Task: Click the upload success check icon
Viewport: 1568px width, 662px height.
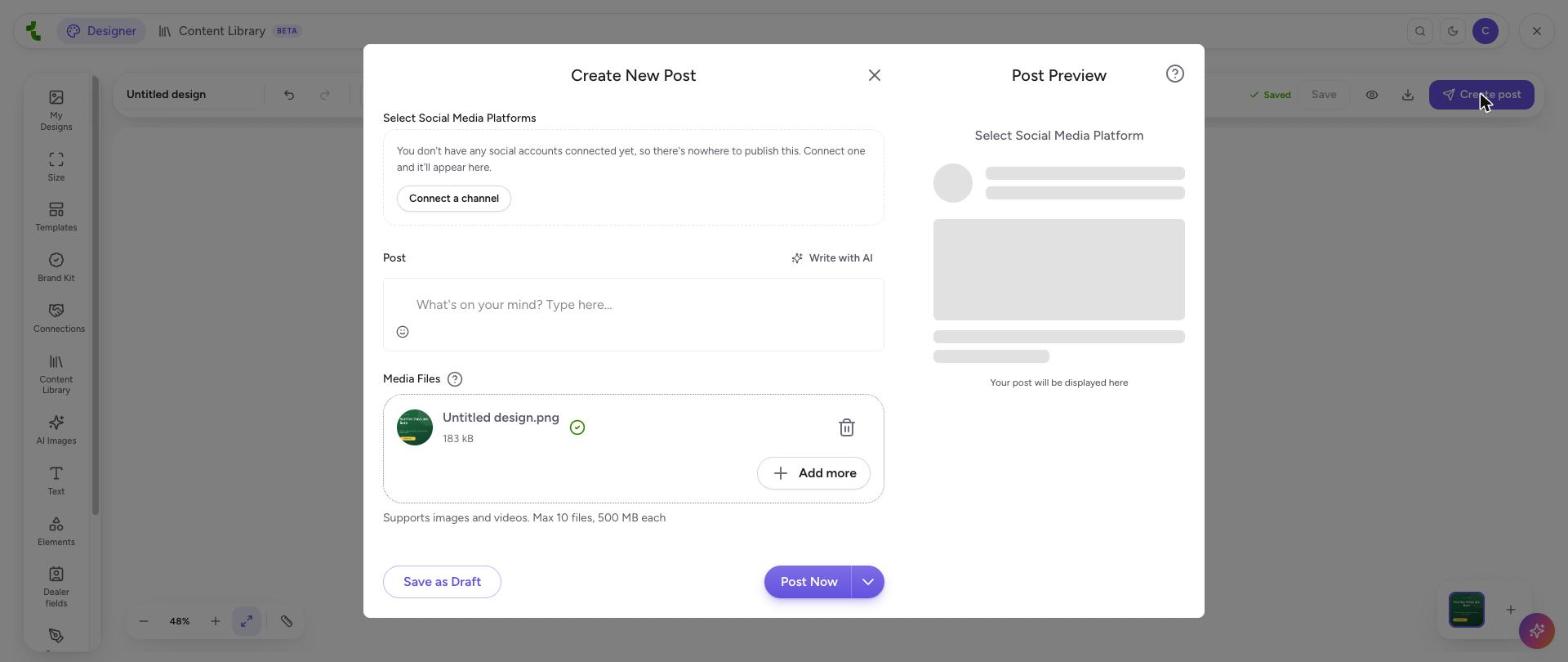Action: tap(577, 428)
